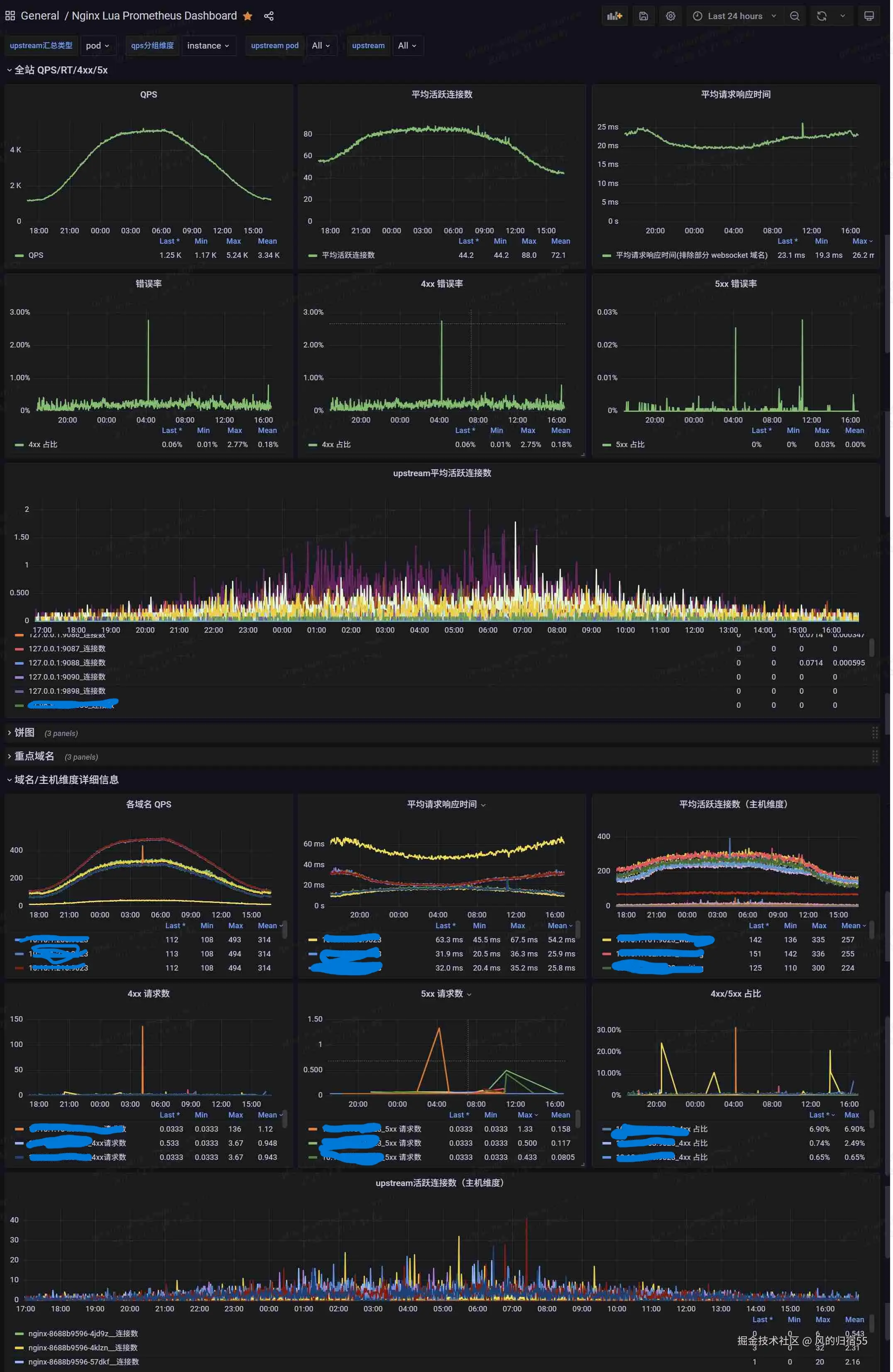Expand the 饼图 row
This screenshot has width=893, height=1372.
[24, 732]
